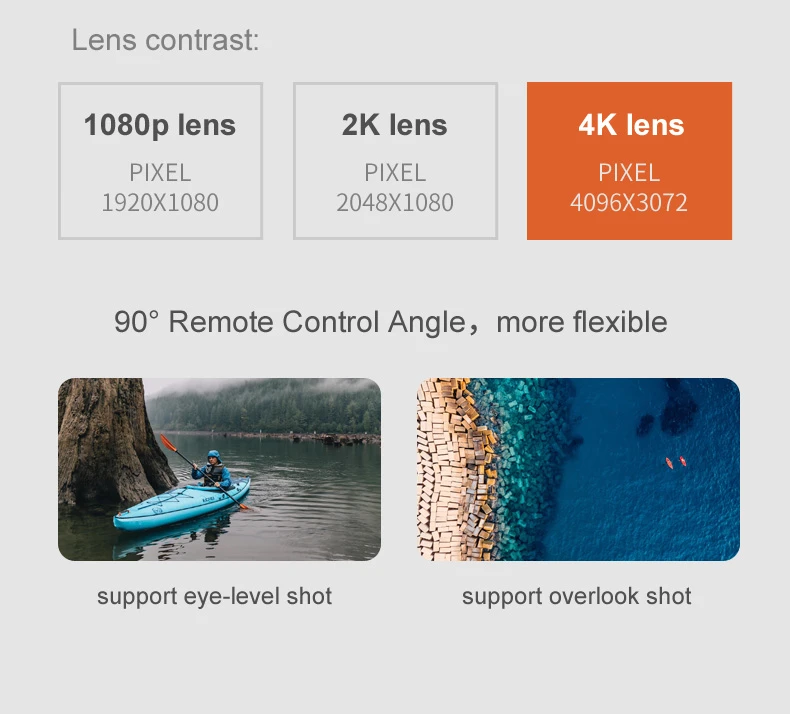The image size is (790, 714).
Task: Click the support overlook shot caption
Action: [x=576, y=596]
